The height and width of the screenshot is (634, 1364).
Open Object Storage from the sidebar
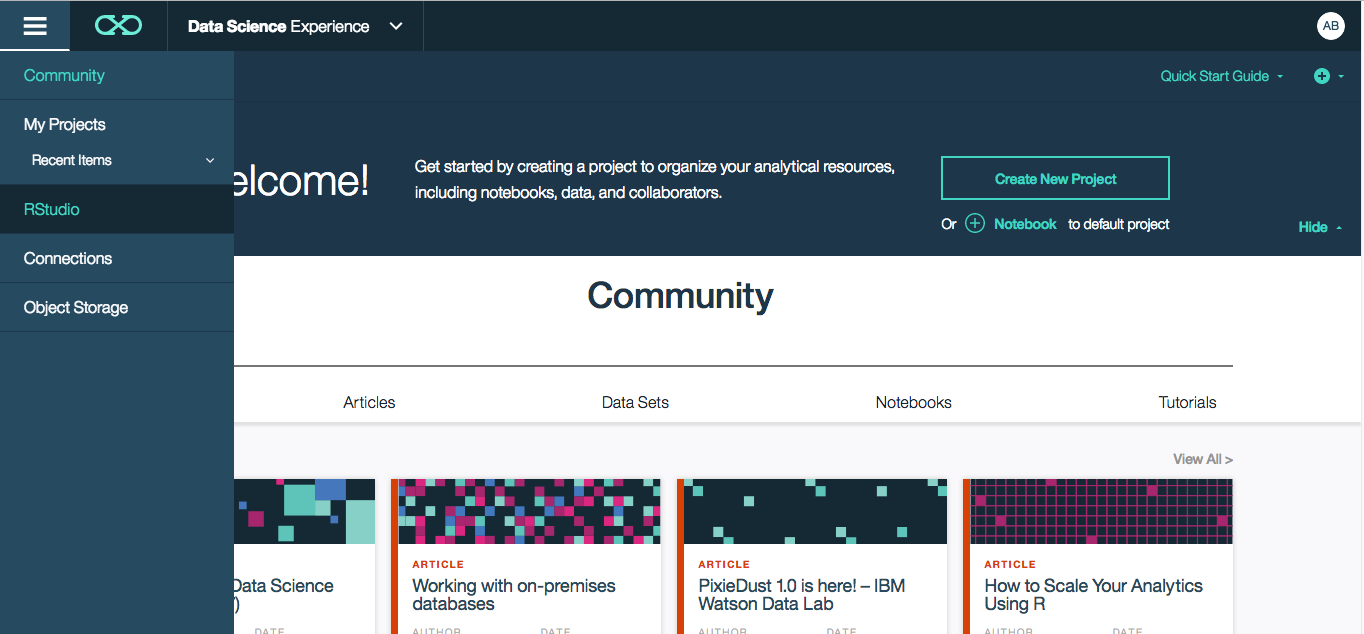[x=75, y=307]
